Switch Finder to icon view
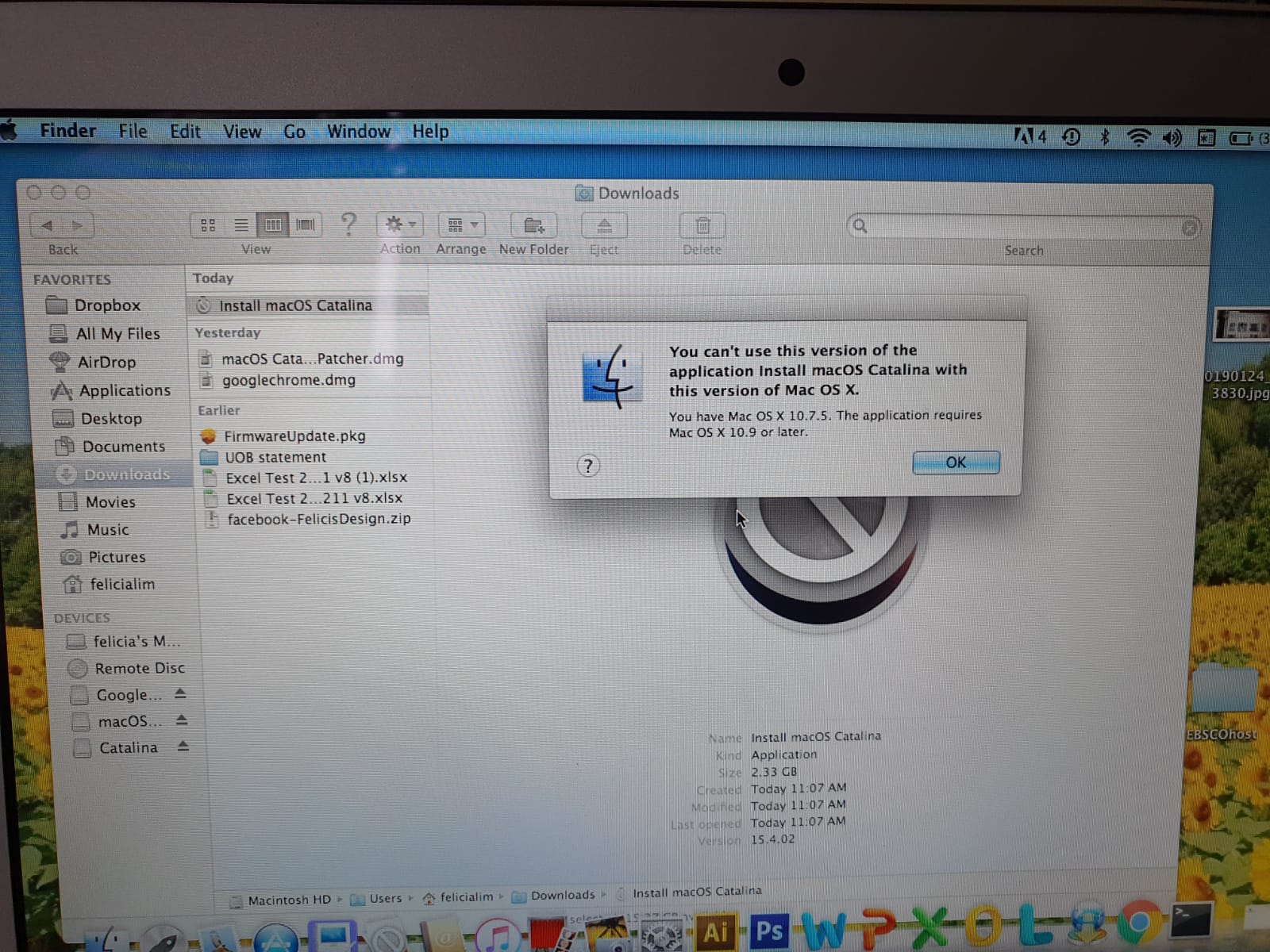The image size is (1270, 952). [208, 225]
